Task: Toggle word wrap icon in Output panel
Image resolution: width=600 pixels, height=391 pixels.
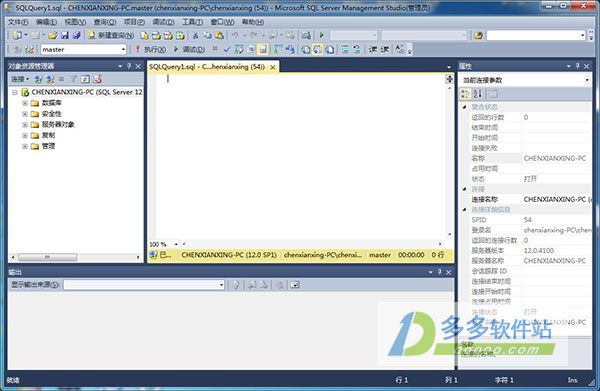Action: 295,285
